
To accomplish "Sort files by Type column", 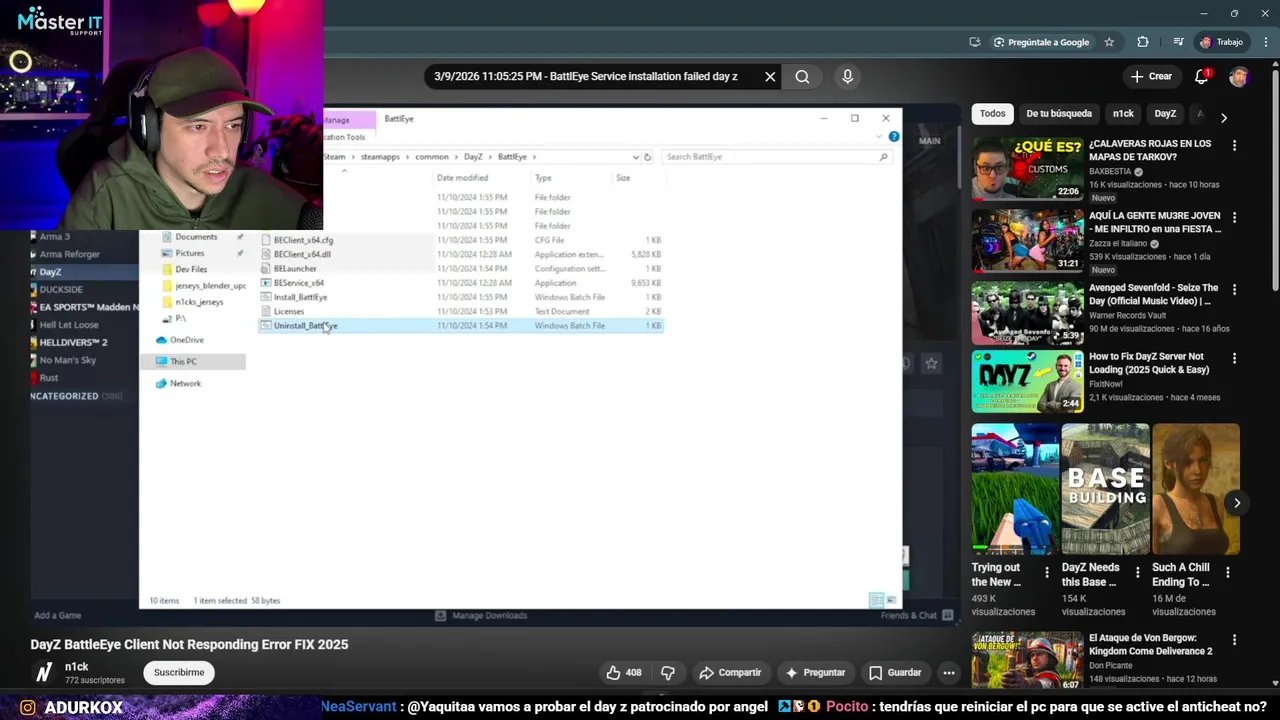I will click(x=543, y=178).
